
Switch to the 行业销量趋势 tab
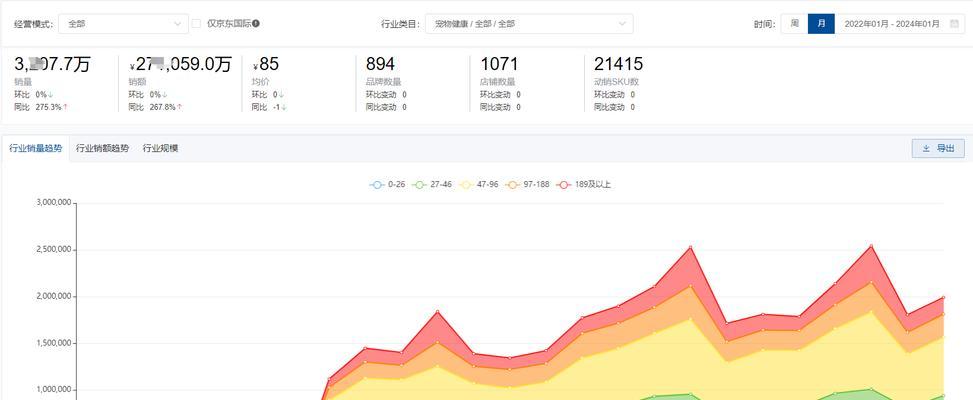[x=35, y=148]
